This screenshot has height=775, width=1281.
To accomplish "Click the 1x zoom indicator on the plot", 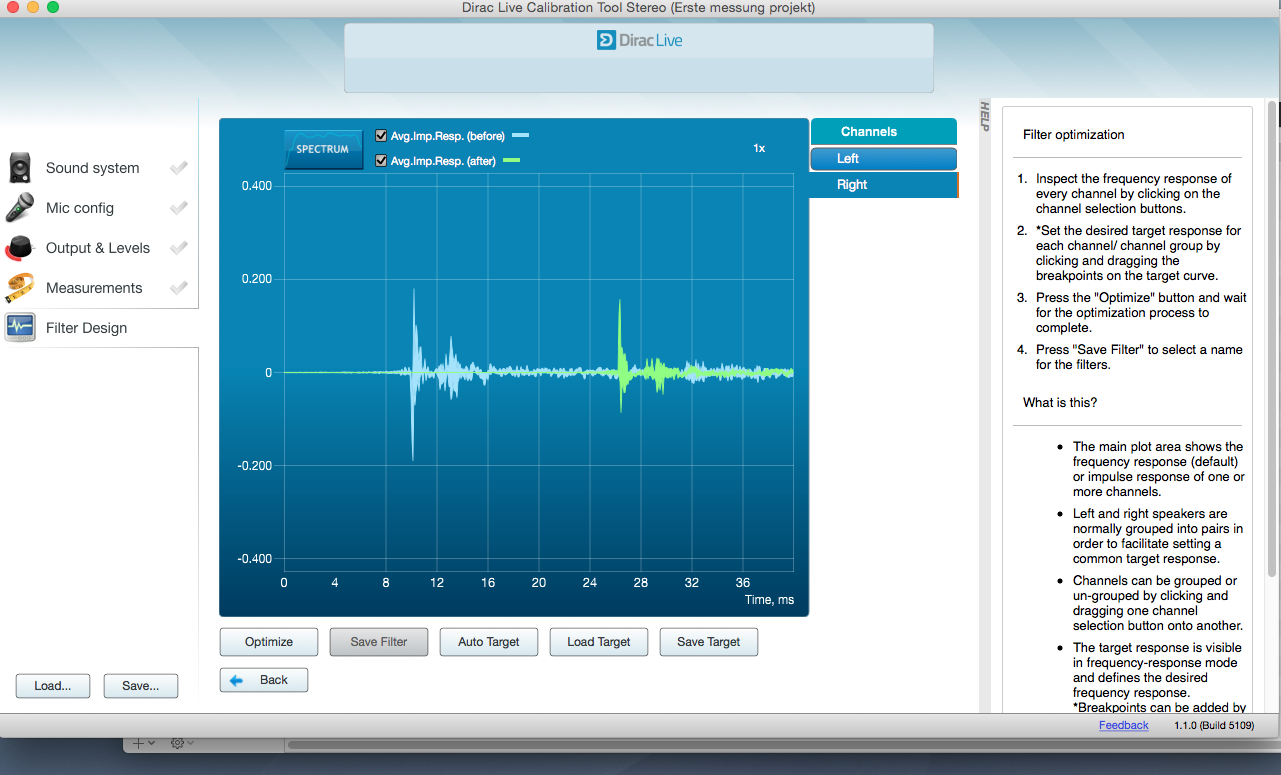I will [759, 148].
